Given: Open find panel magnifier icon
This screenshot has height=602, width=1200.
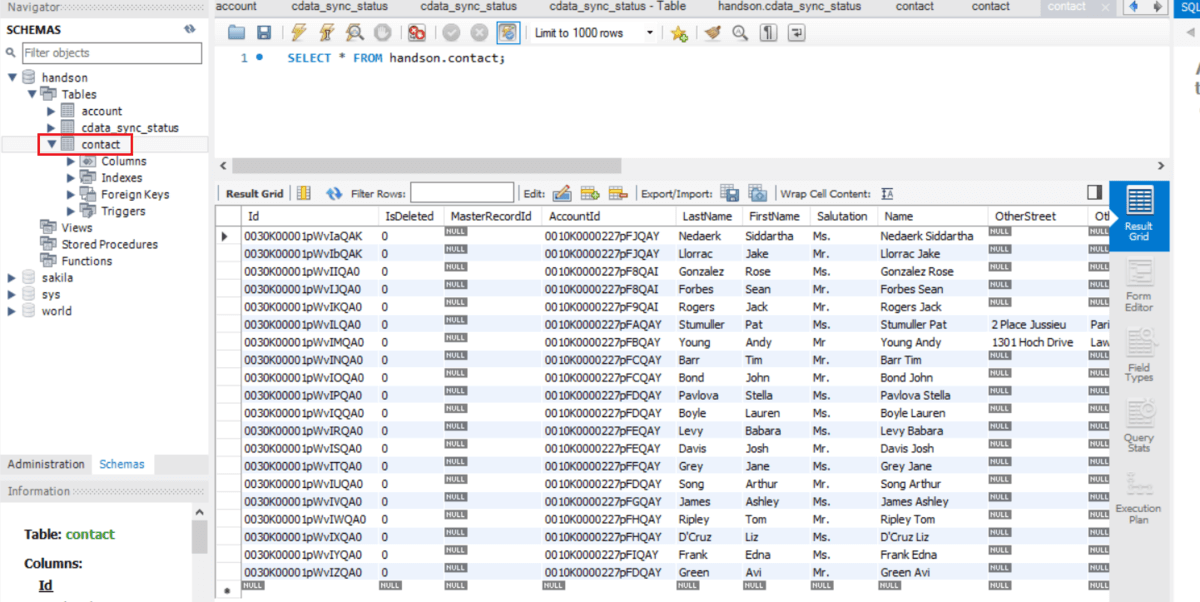Looking at the screenshot, I should [x=740, y=33].
